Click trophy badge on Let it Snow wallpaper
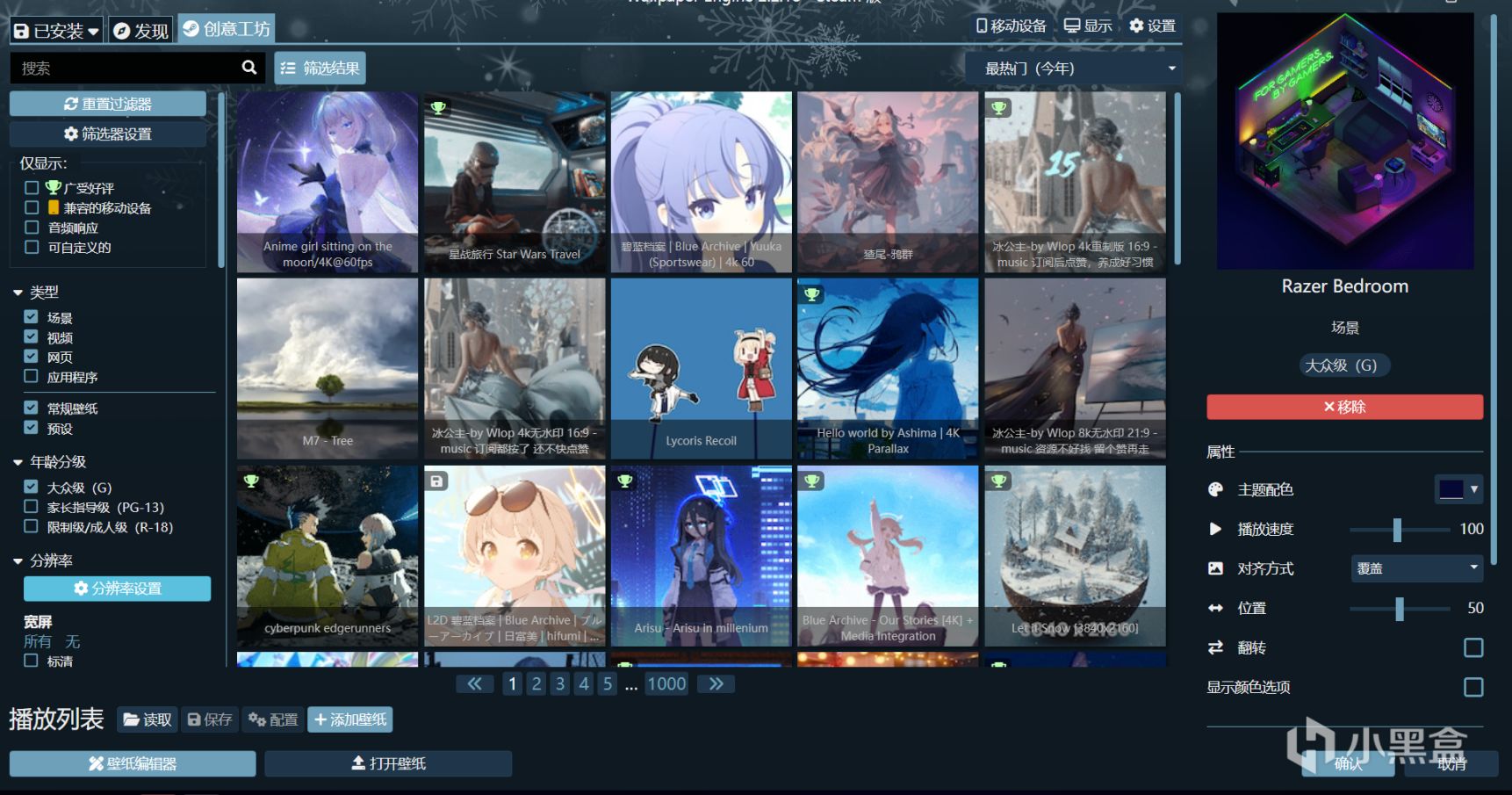Screen dimensions: 1512x795 tap(998, 481)
